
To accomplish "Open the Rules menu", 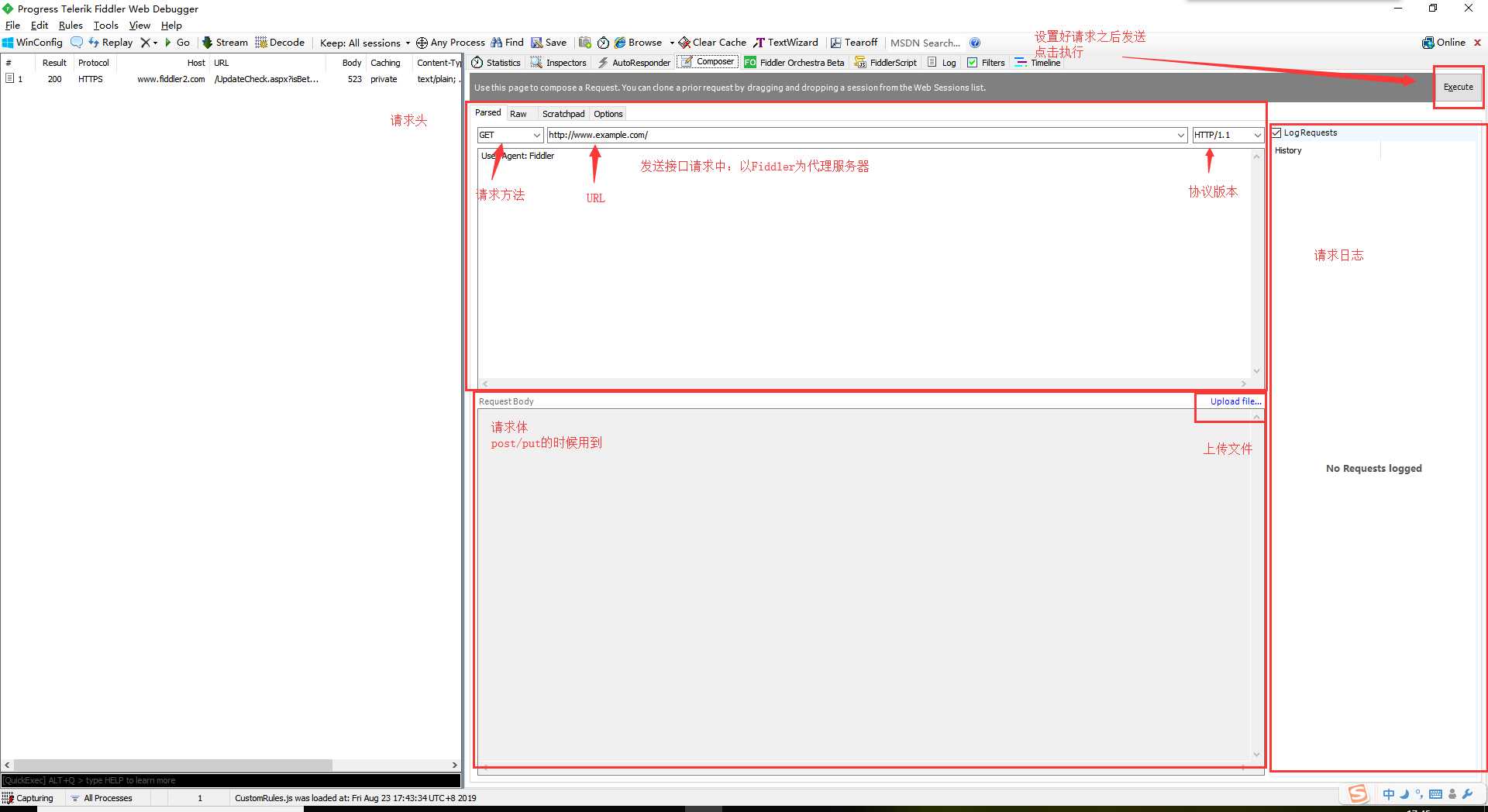I will [x=71, y=25].
